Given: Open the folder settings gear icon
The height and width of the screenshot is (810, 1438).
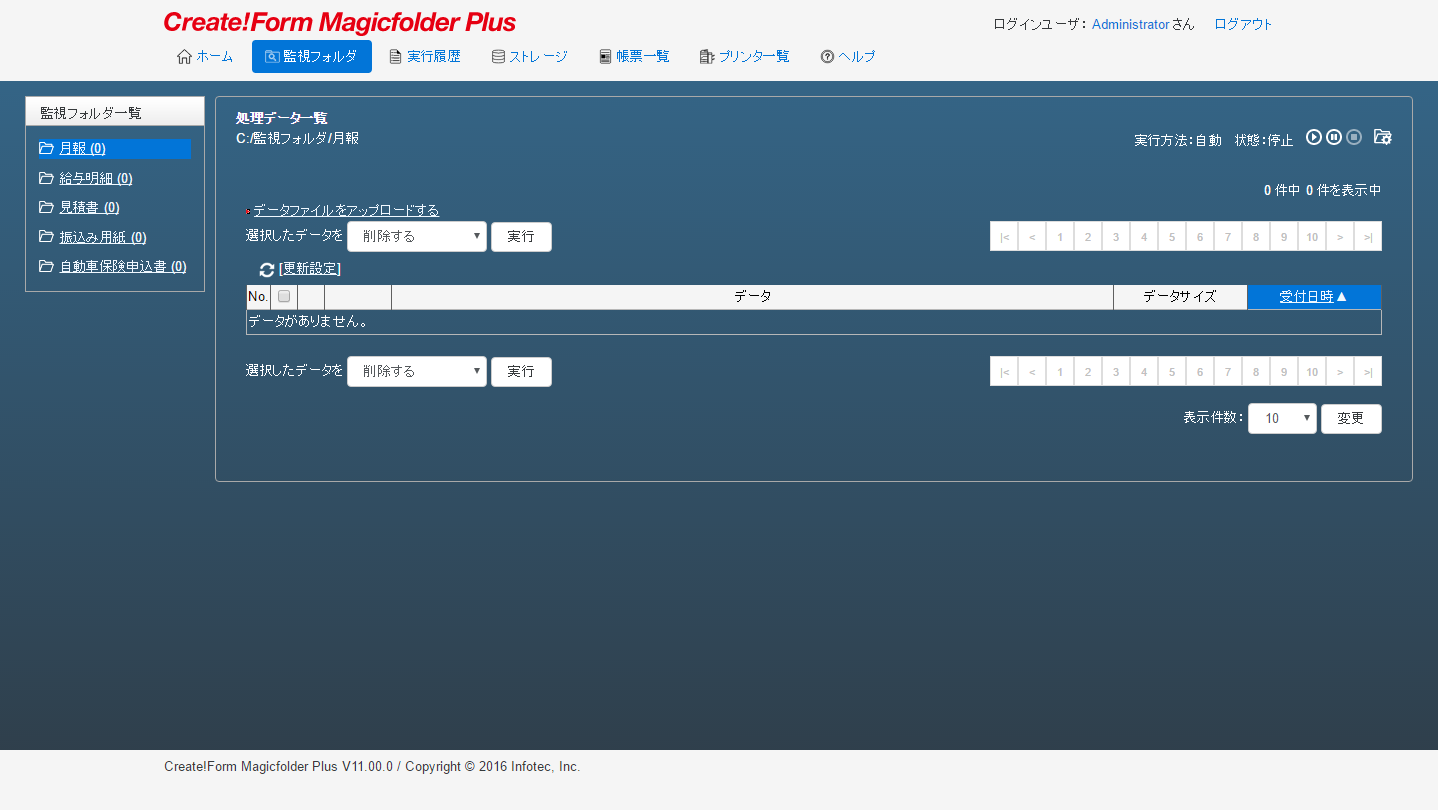Looking at the screenshot, I should tap(1383, 137).
